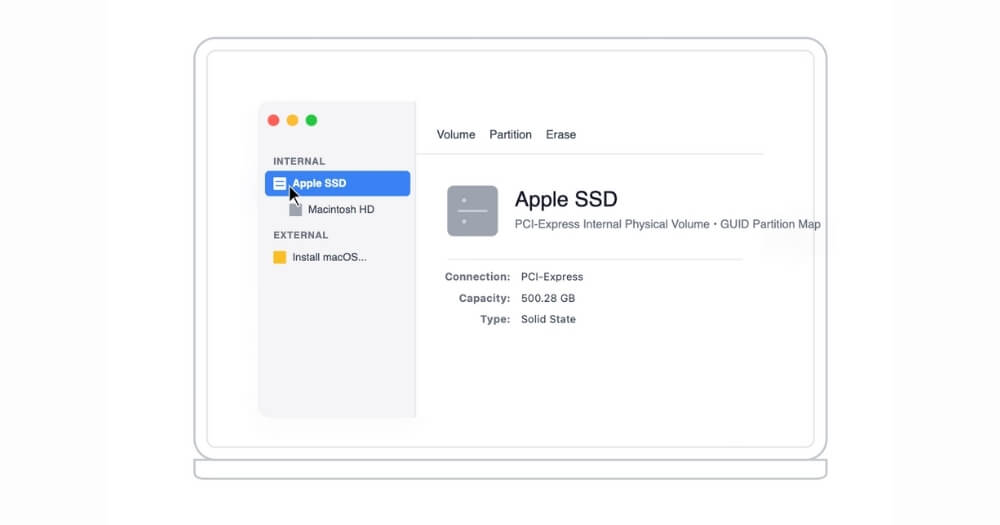Click the PCI-Express connection value

click(x=551, y=277)
